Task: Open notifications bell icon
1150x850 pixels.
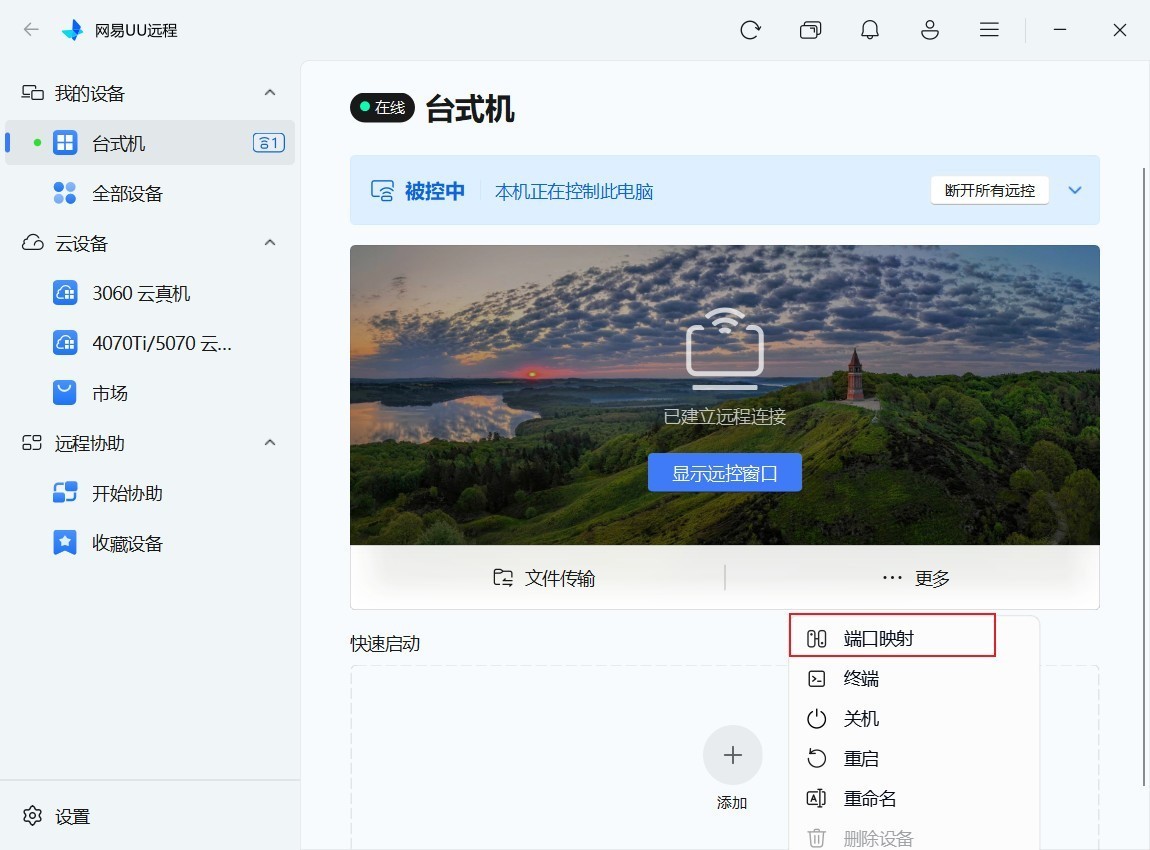Action: pyautogui.click(x=870, y=30)
